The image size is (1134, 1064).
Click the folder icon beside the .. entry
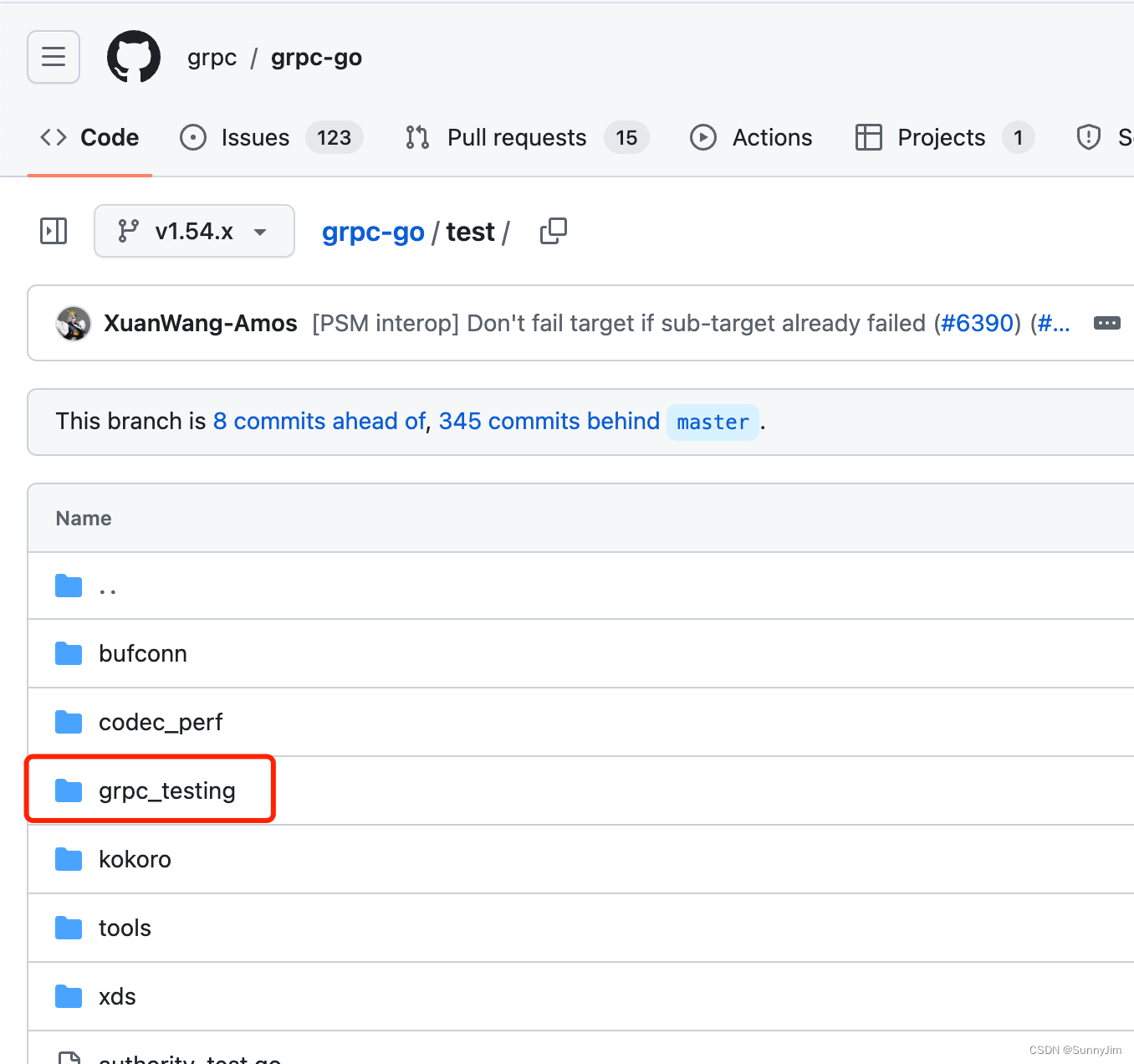click(69, 586)
